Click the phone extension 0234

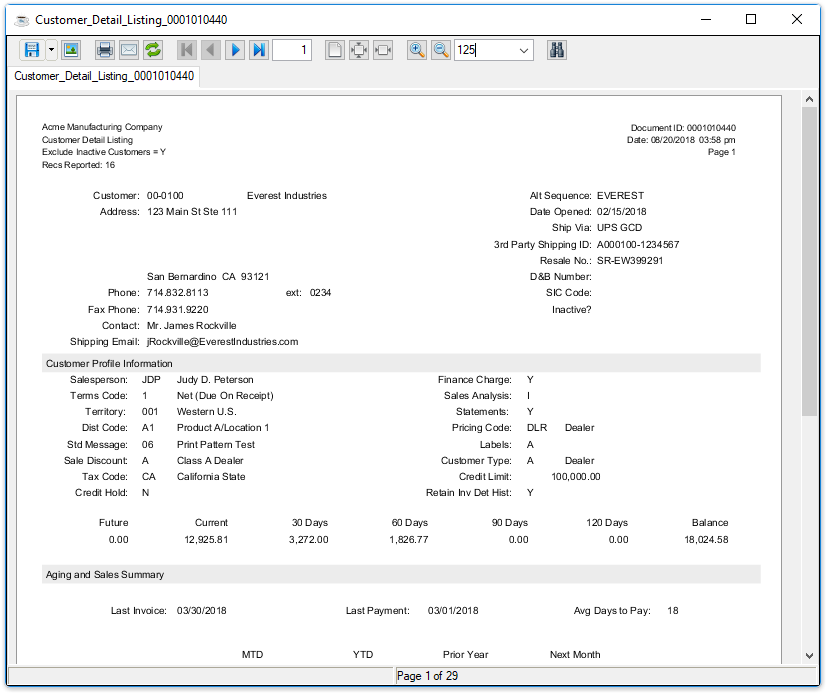(x=320, y=293)
